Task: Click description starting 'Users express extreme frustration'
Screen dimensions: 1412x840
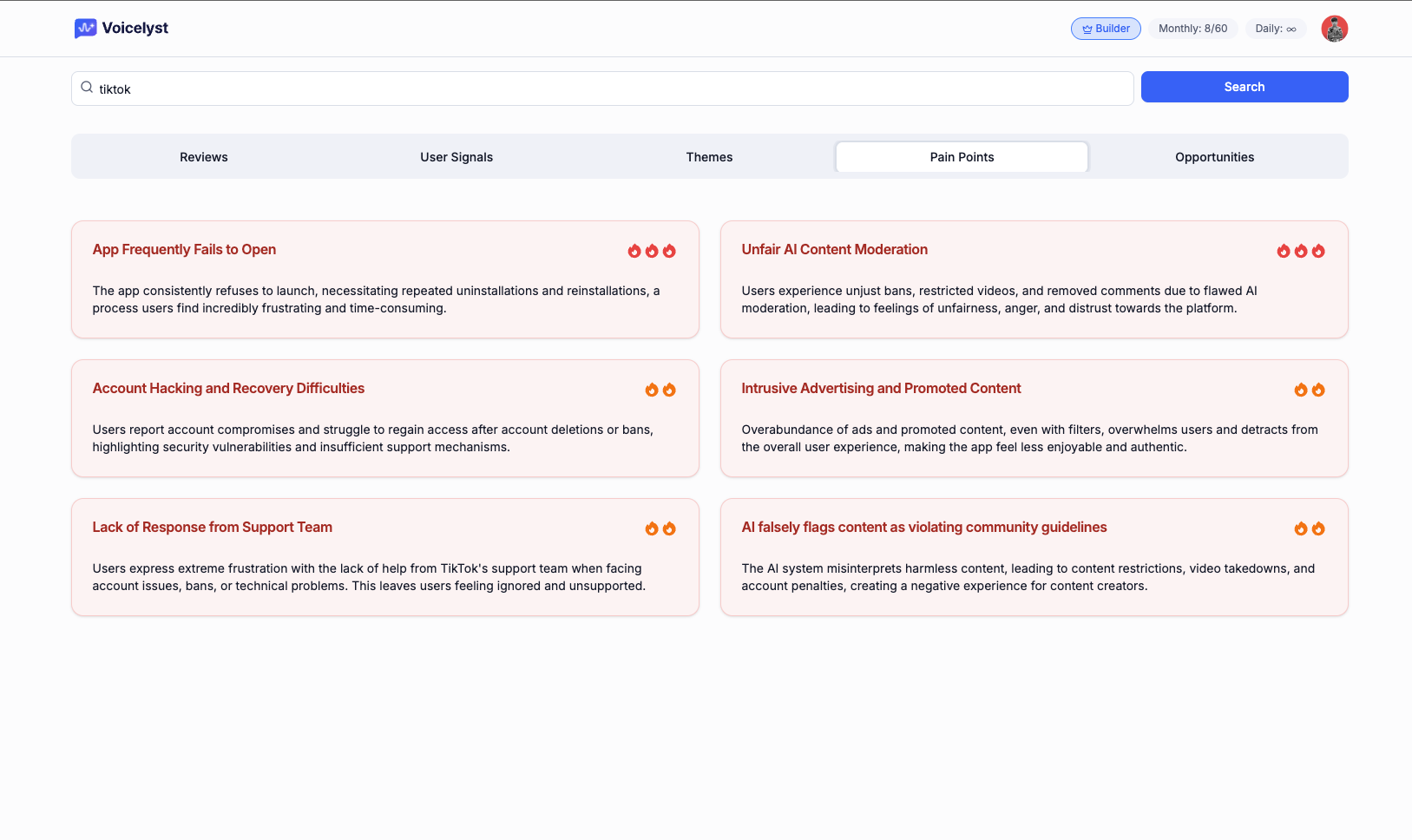Action: [369, 577]
